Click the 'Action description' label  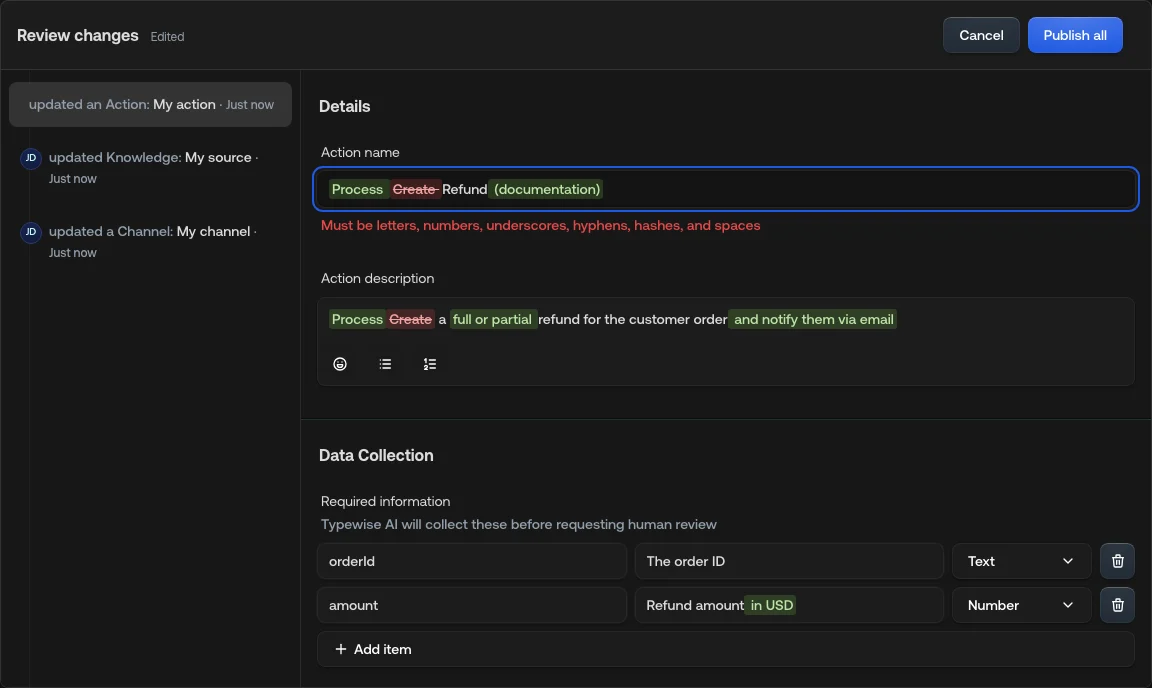[x=378, y=279]
